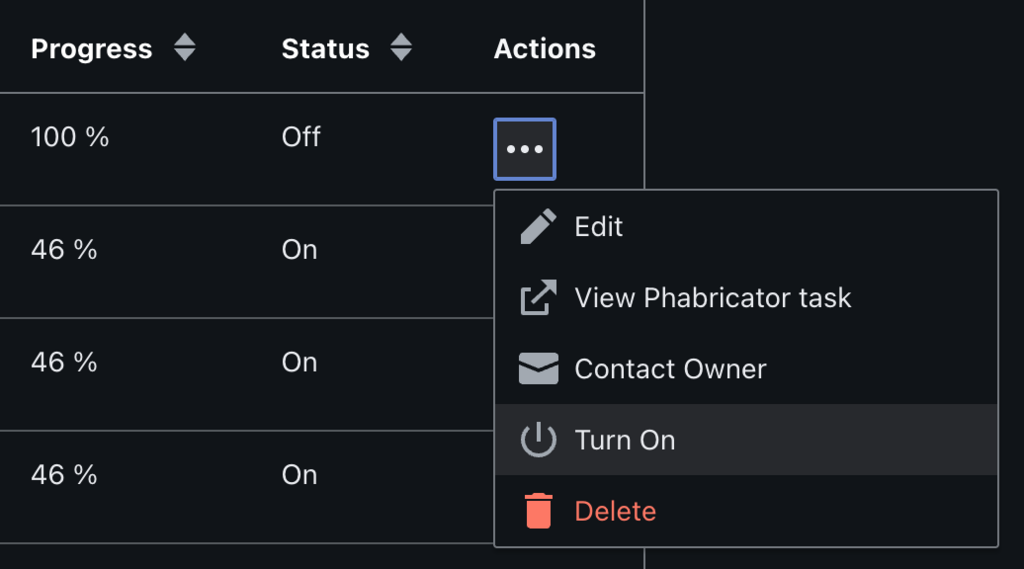Screen dimensions: 1024x569
Task: Click the Actions column header
Action: tap(545, 49)
